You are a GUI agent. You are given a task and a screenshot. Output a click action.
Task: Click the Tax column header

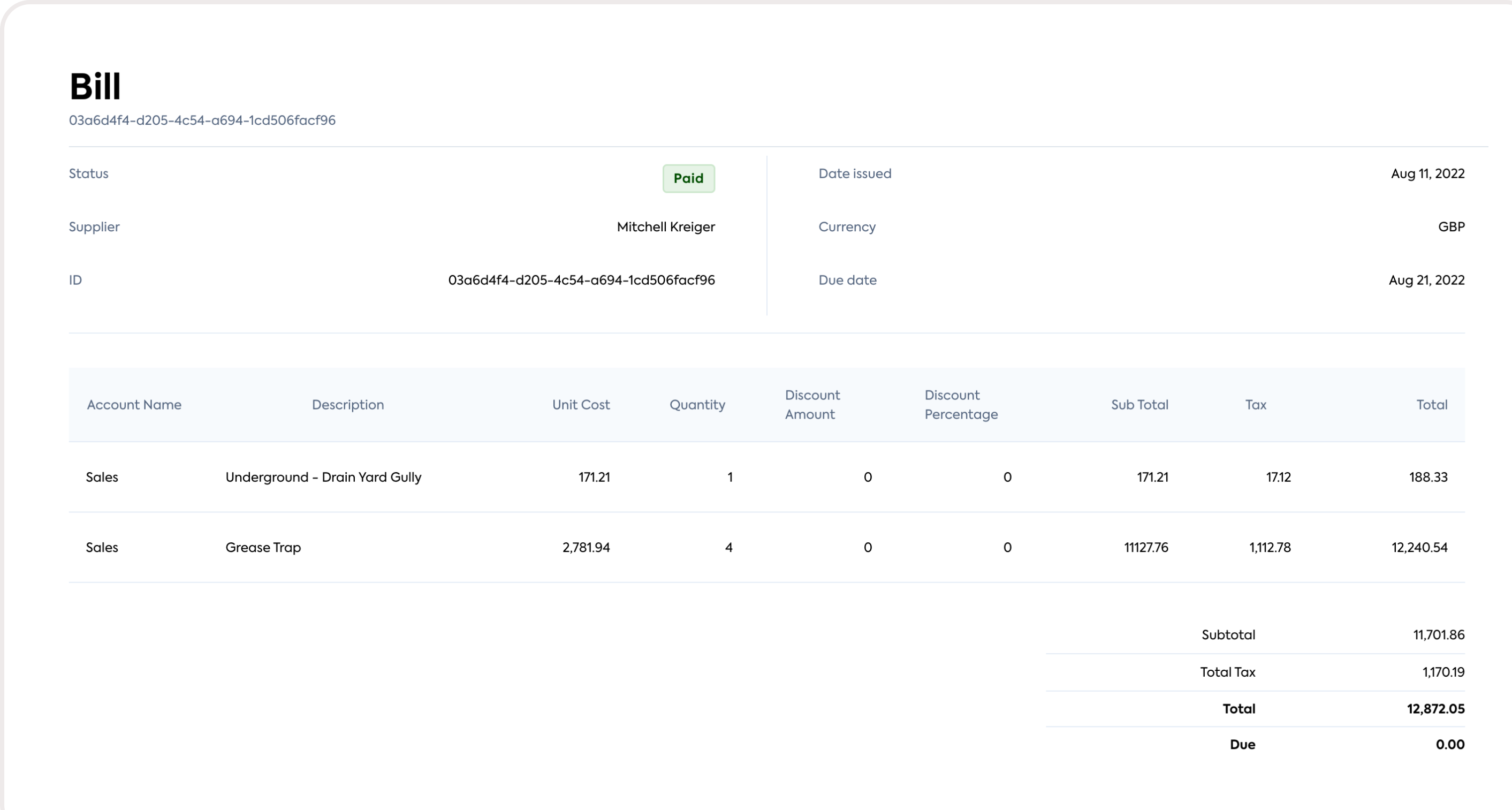point(1256,404)
